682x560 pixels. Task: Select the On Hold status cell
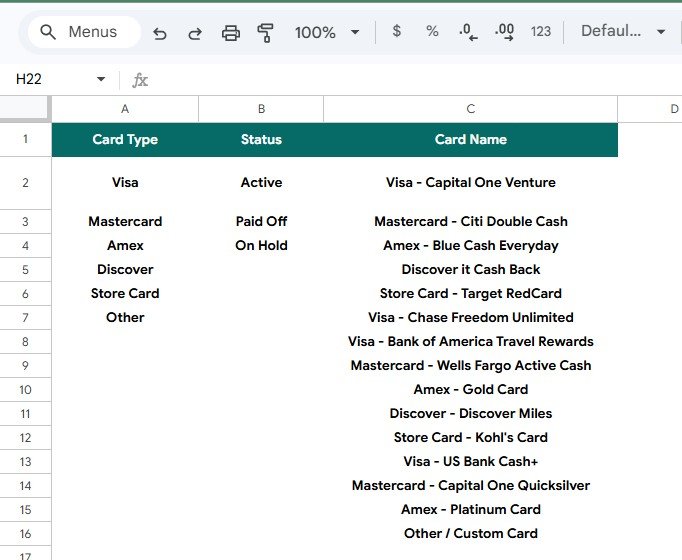(x=261, y=246)
